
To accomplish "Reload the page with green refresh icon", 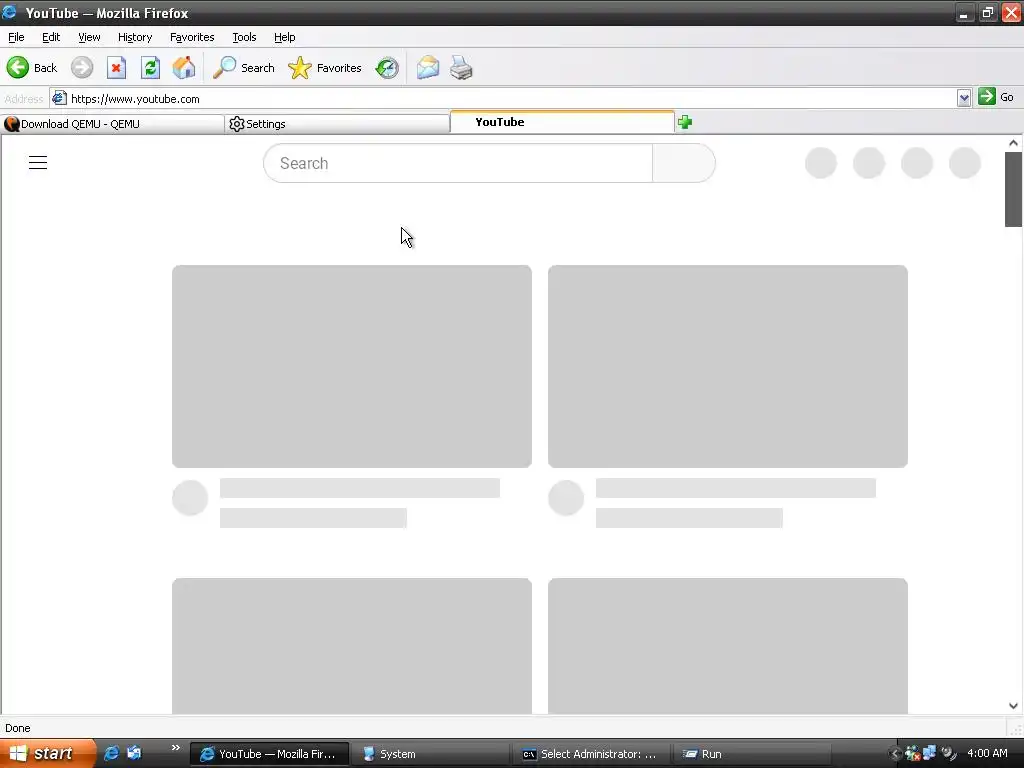I will click(x=150, y=67).
